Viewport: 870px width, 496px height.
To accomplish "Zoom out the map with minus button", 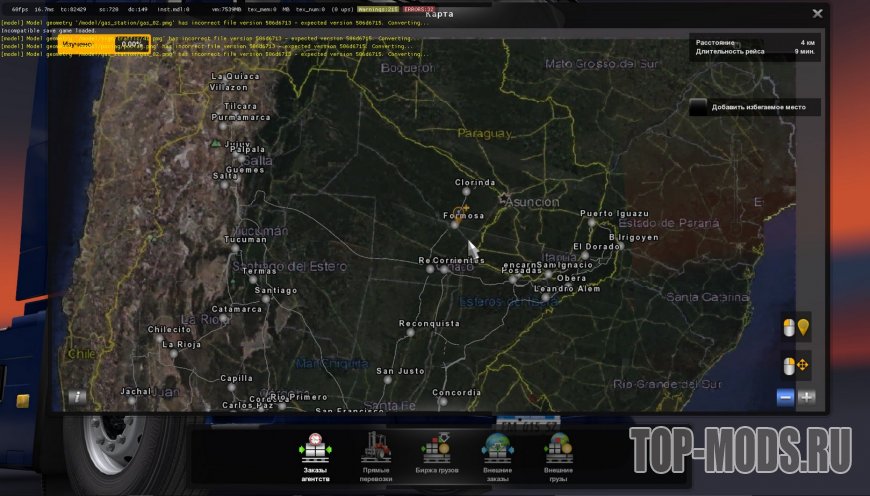I will point(786,397).
